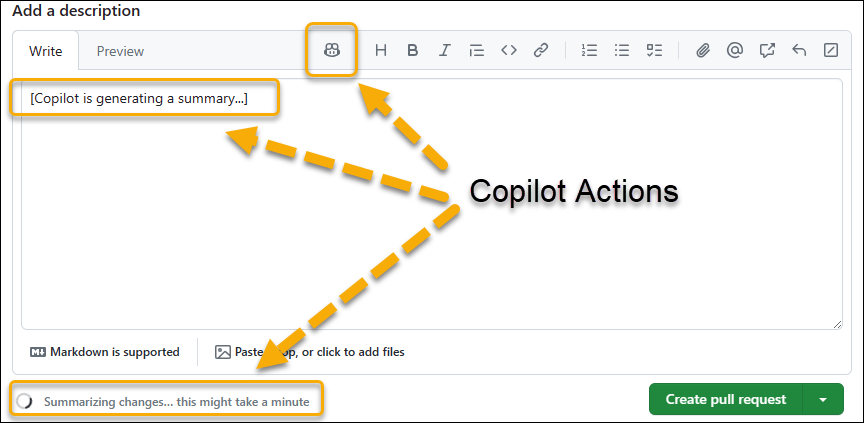
Task: Insert a heading with H icon
Action: (380, 51)
